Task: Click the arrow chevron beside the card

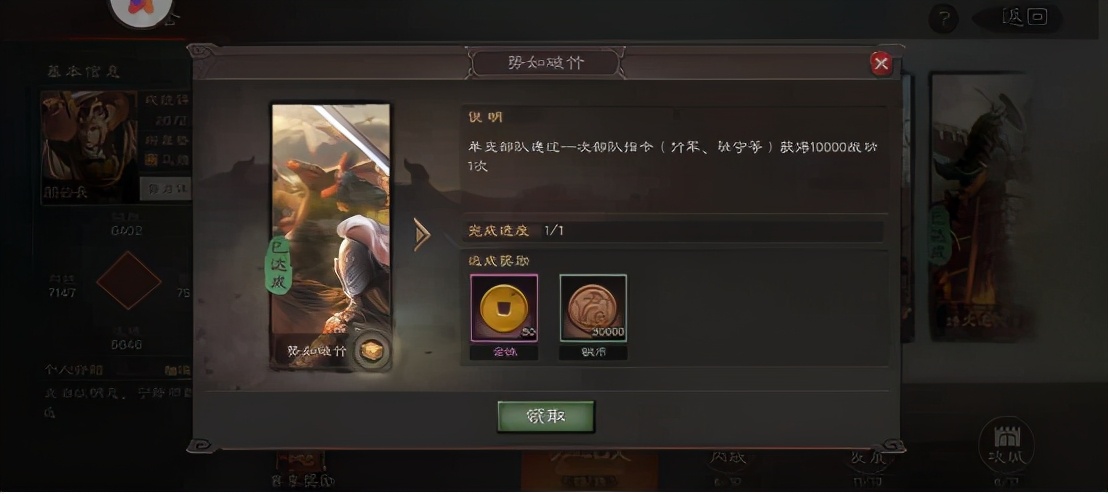Action: [x=422, y=235]
